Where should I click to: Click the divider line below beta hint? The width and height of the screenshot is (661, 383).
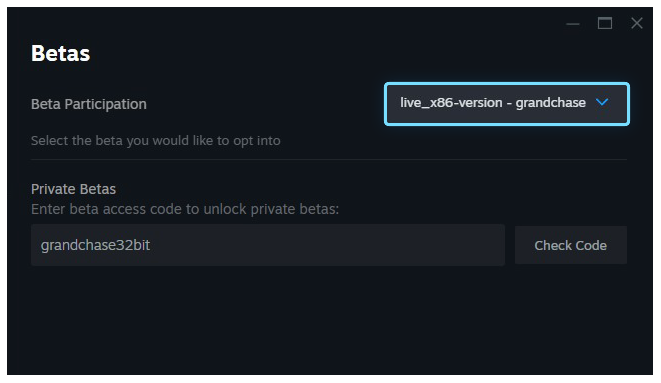pyautogui.click(x=329, y=159)
